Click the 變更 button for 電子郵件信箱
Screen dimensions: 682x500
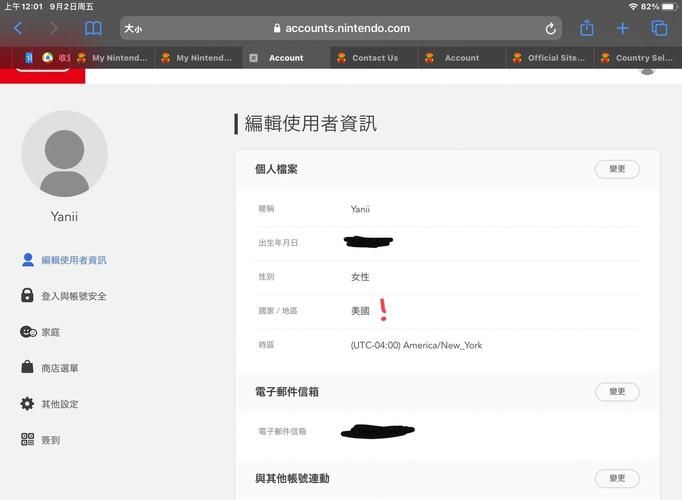tap(617, 392)
